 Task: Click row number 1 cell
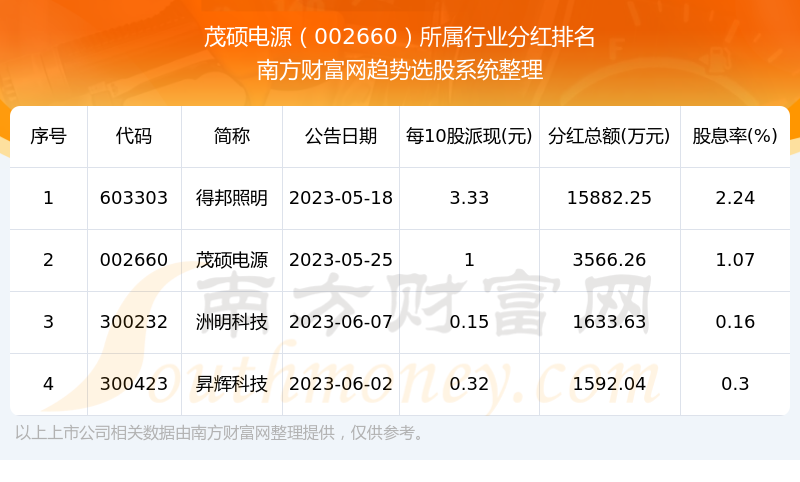[x=48, y=198]
